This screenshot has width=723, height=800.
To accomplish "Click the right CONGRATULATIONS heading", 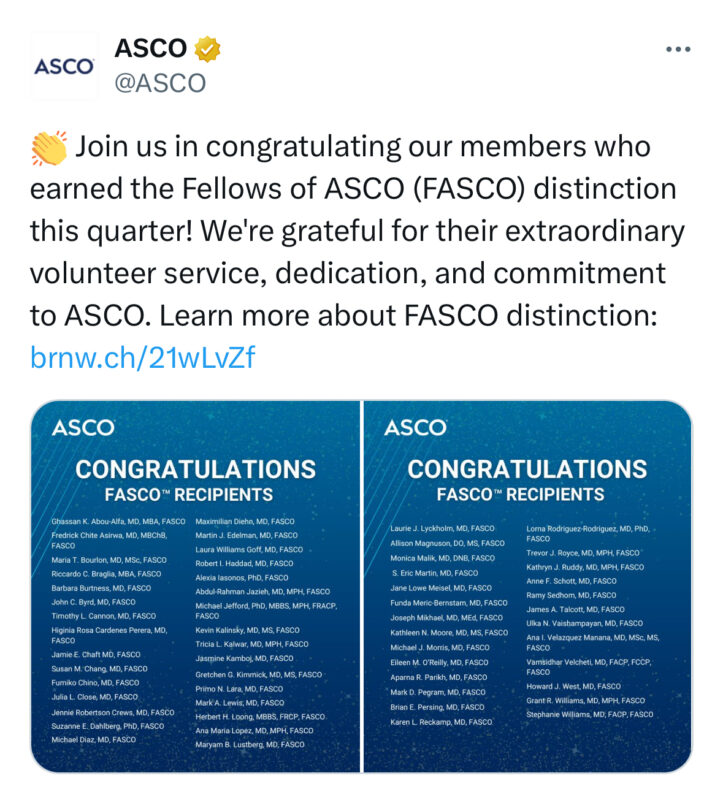I will (x=527, y=469).
